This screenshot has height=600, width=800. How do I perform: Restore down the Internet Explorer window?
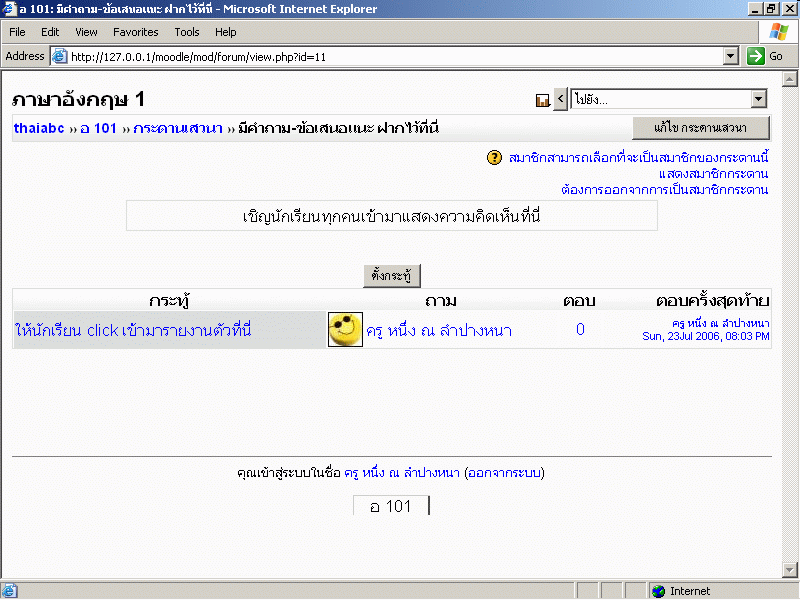click(x=770, y=9)
